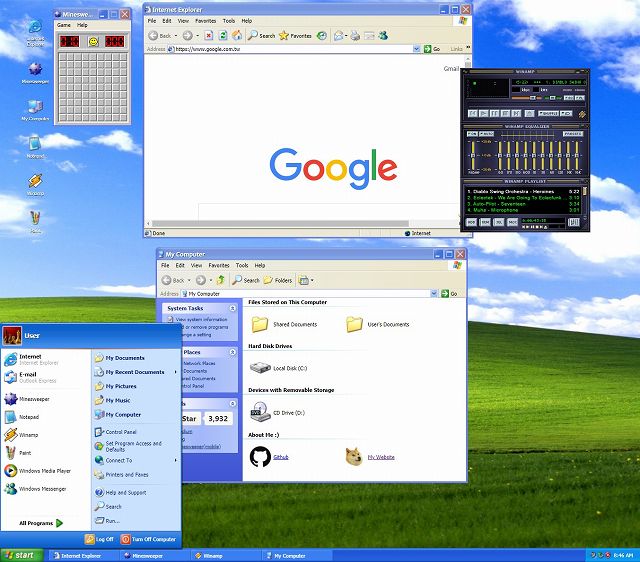The image size is (640, 562).
Task: Toggle Folders pane in My Computer toolbar
Action: pyautogui.click(x=278, y=280)
